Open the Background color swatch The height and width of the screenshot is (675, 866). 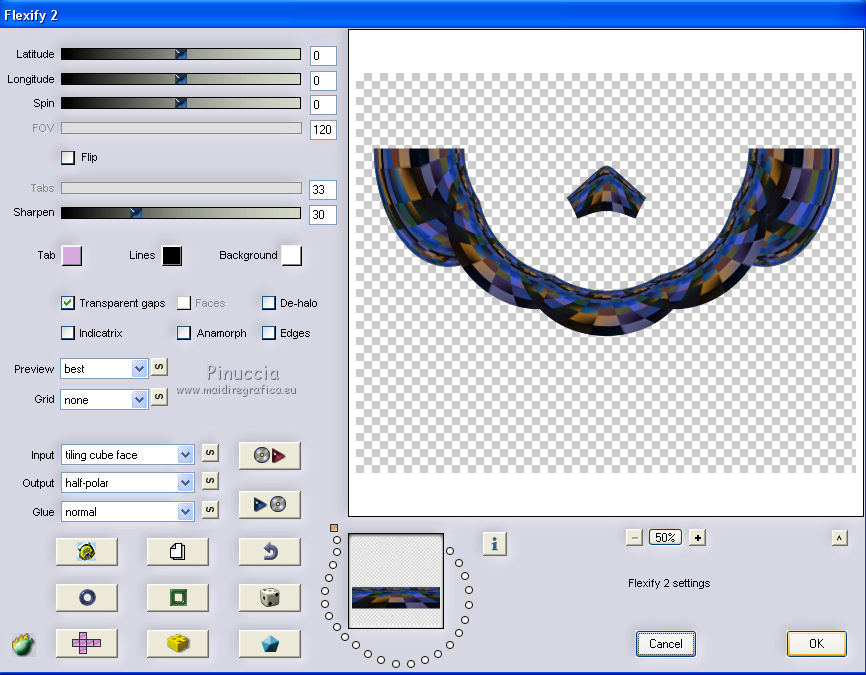click(x=292, y=256)
